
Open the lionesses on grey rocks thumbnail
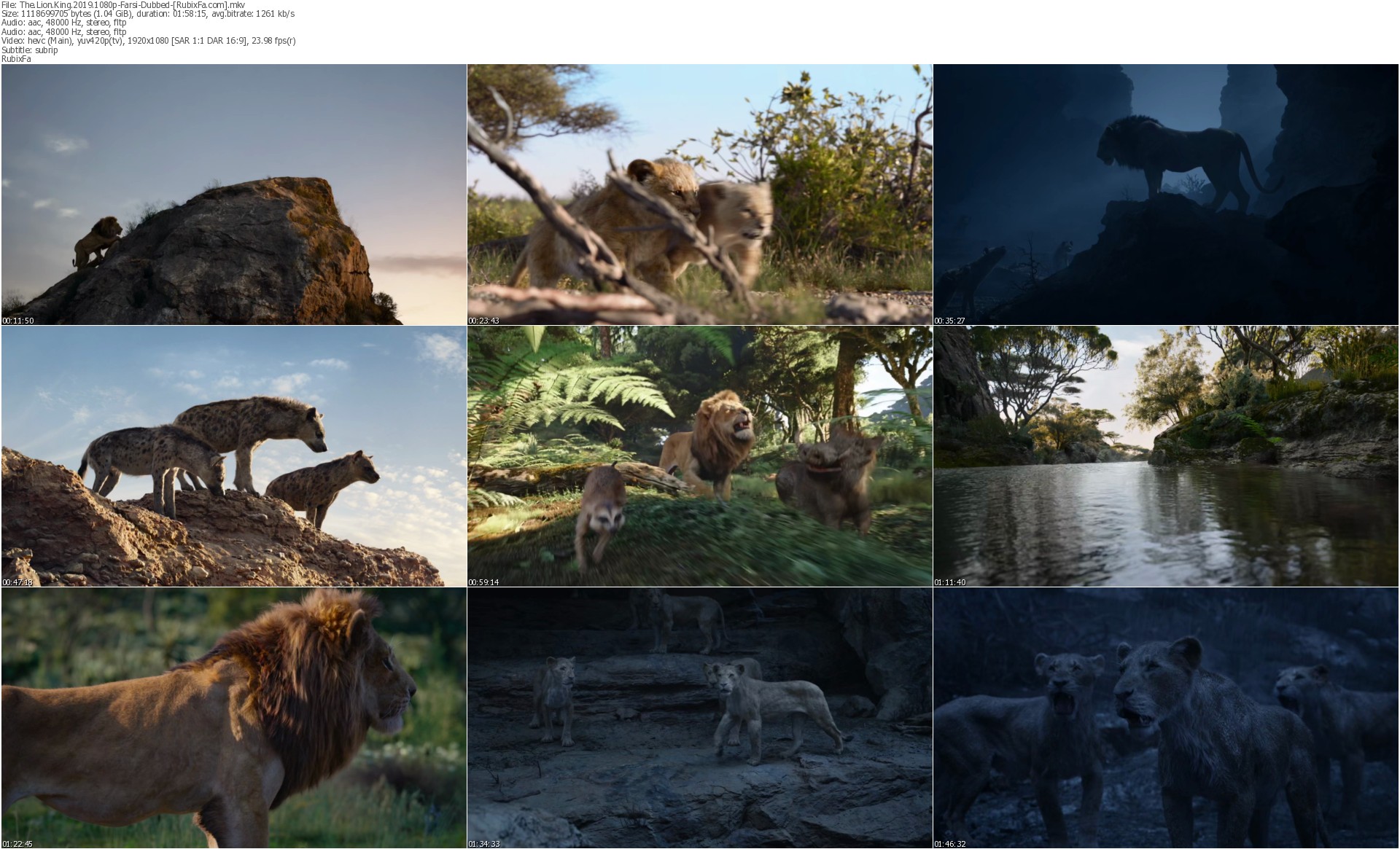coord(700,718)
